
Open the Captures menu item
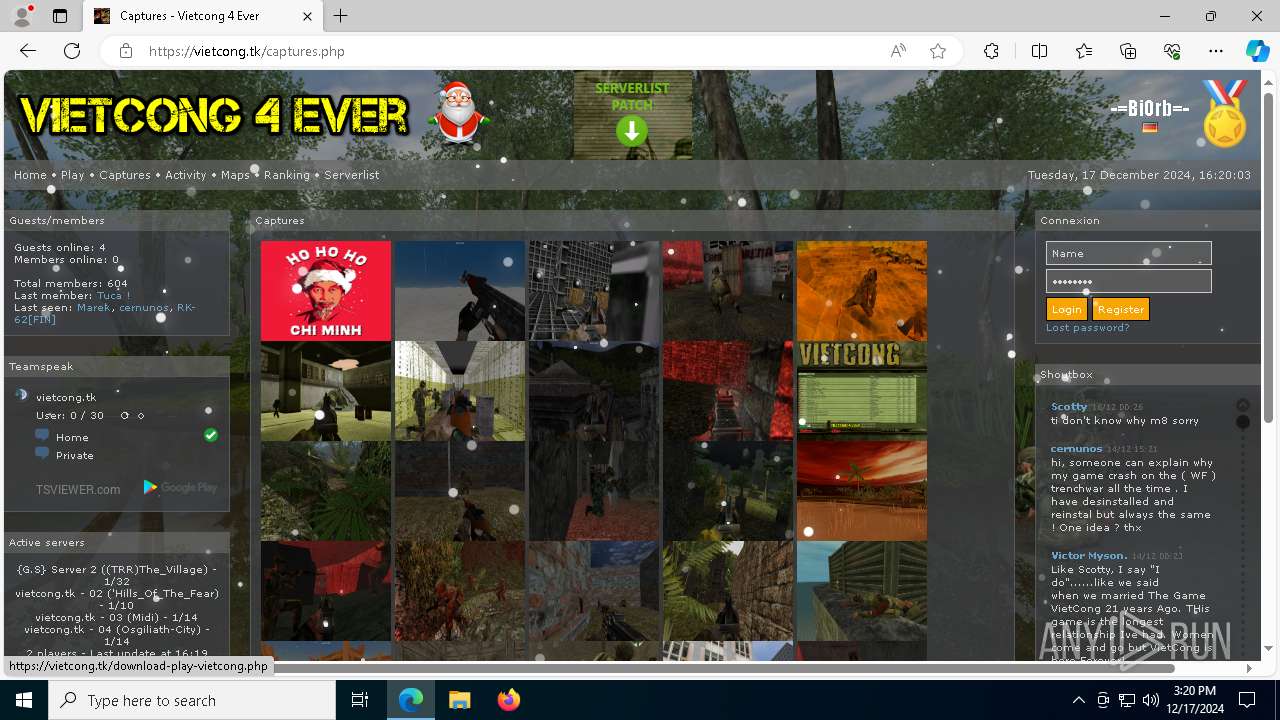124,175
